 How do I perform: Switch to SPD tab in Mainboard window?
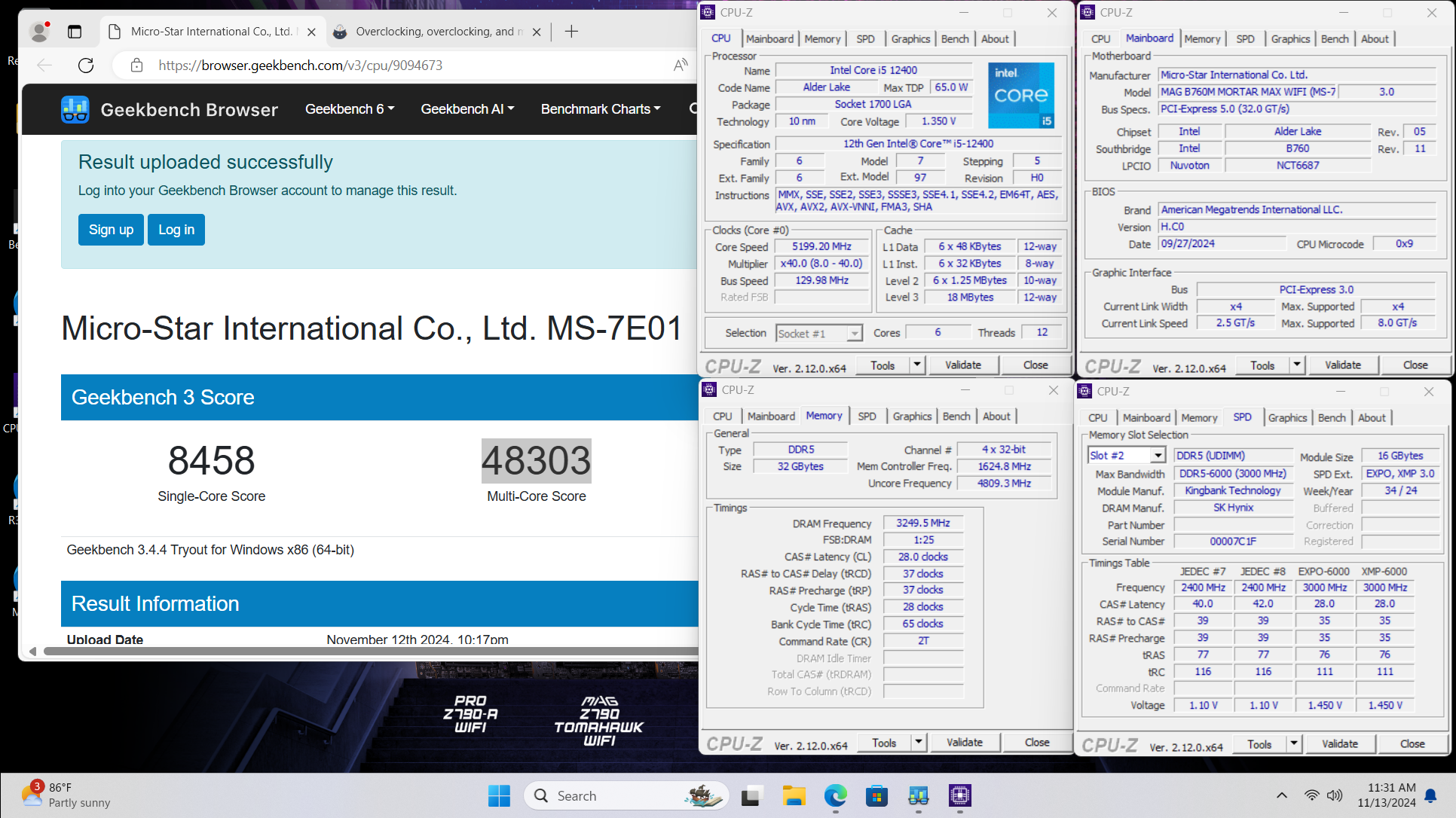1245,38
